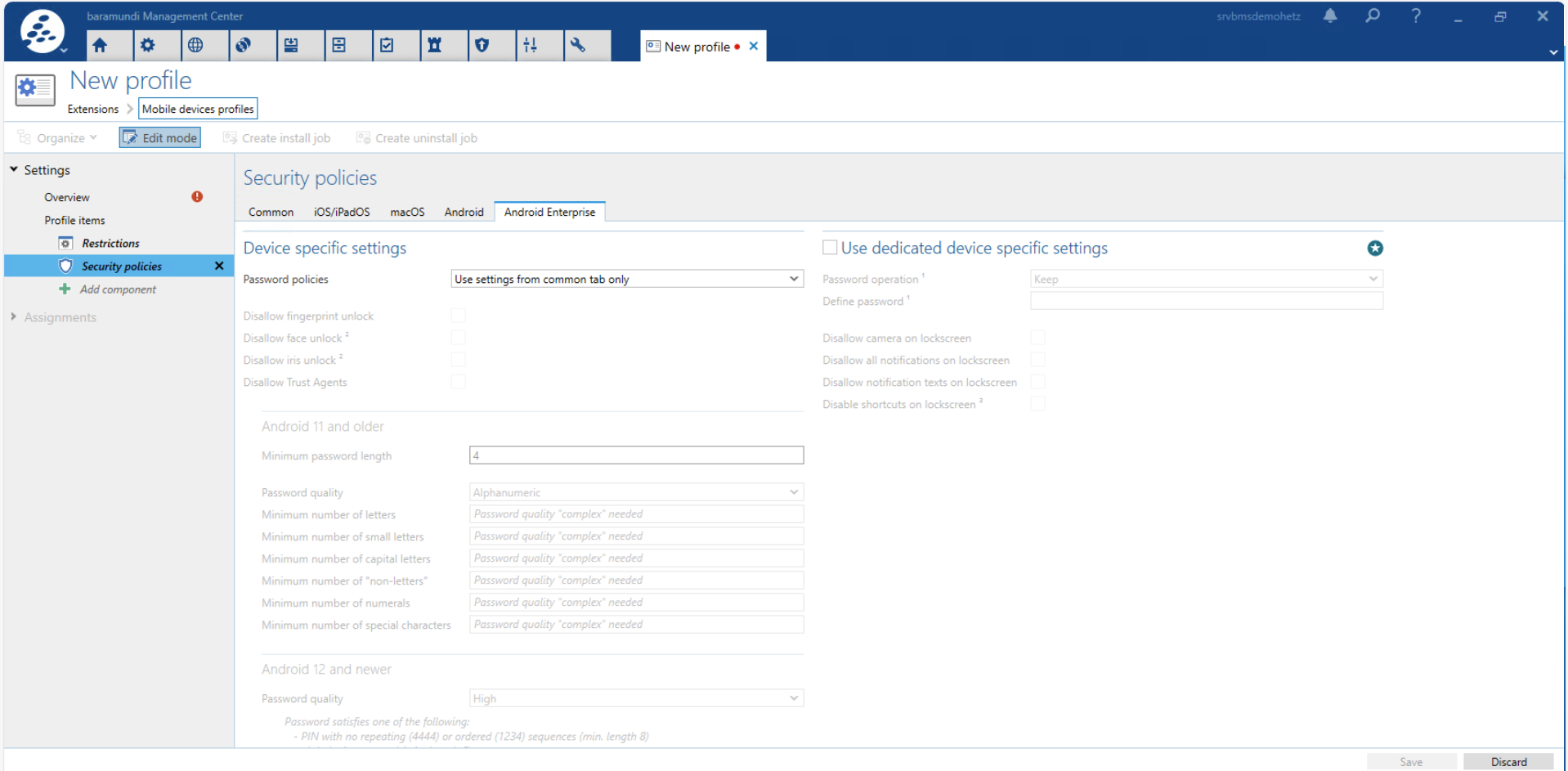Click the teal star icon beside dedicated settings
1568x771 pixels.
click(1374, 249)
